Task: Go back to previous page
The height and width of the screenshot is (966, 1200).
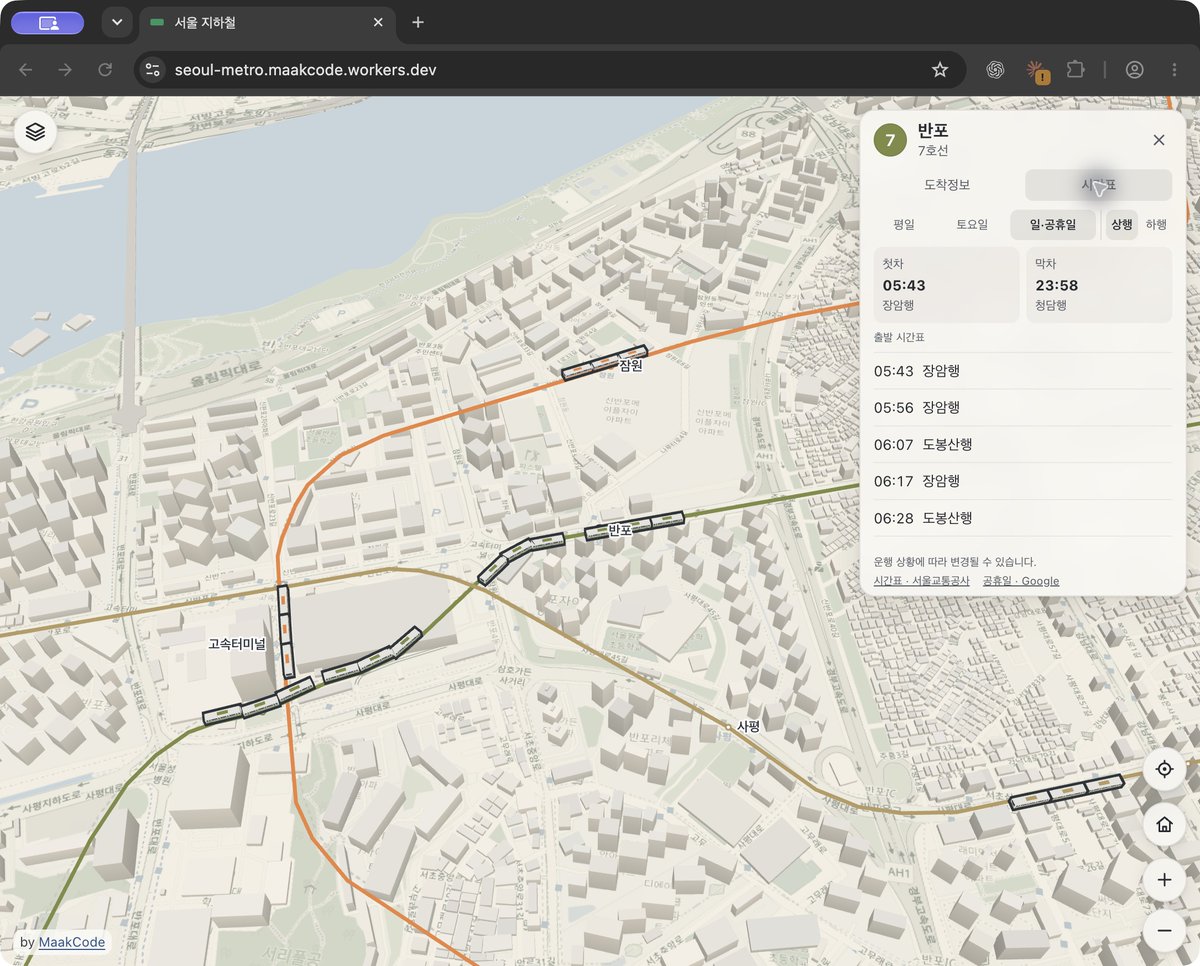Action: (x=26, y=70)
